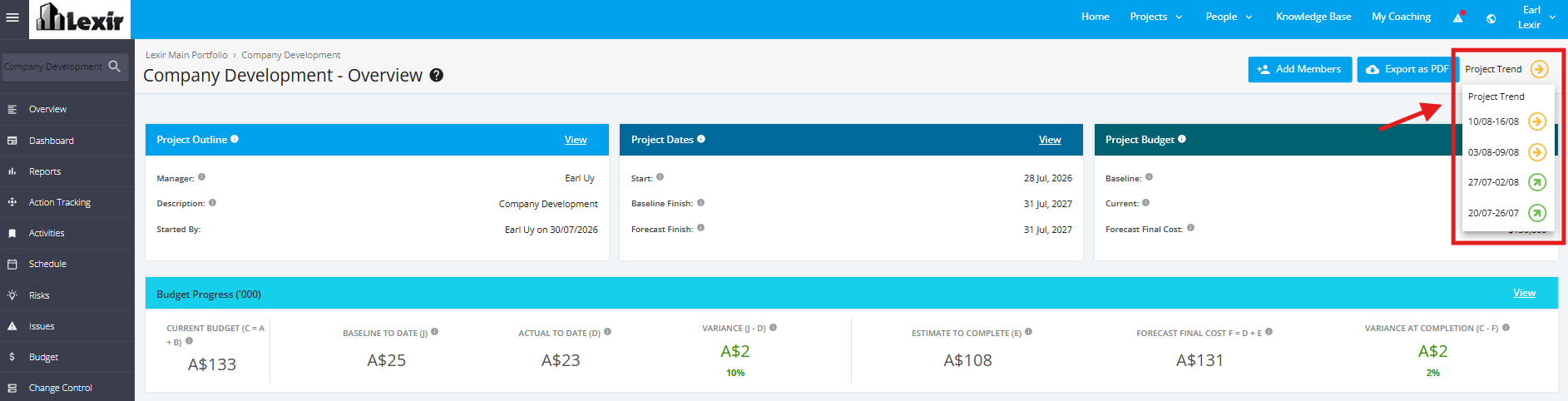1568x401 pixels.
Task: Select the 27/07-02/08 trend period
Action: 1493,182
